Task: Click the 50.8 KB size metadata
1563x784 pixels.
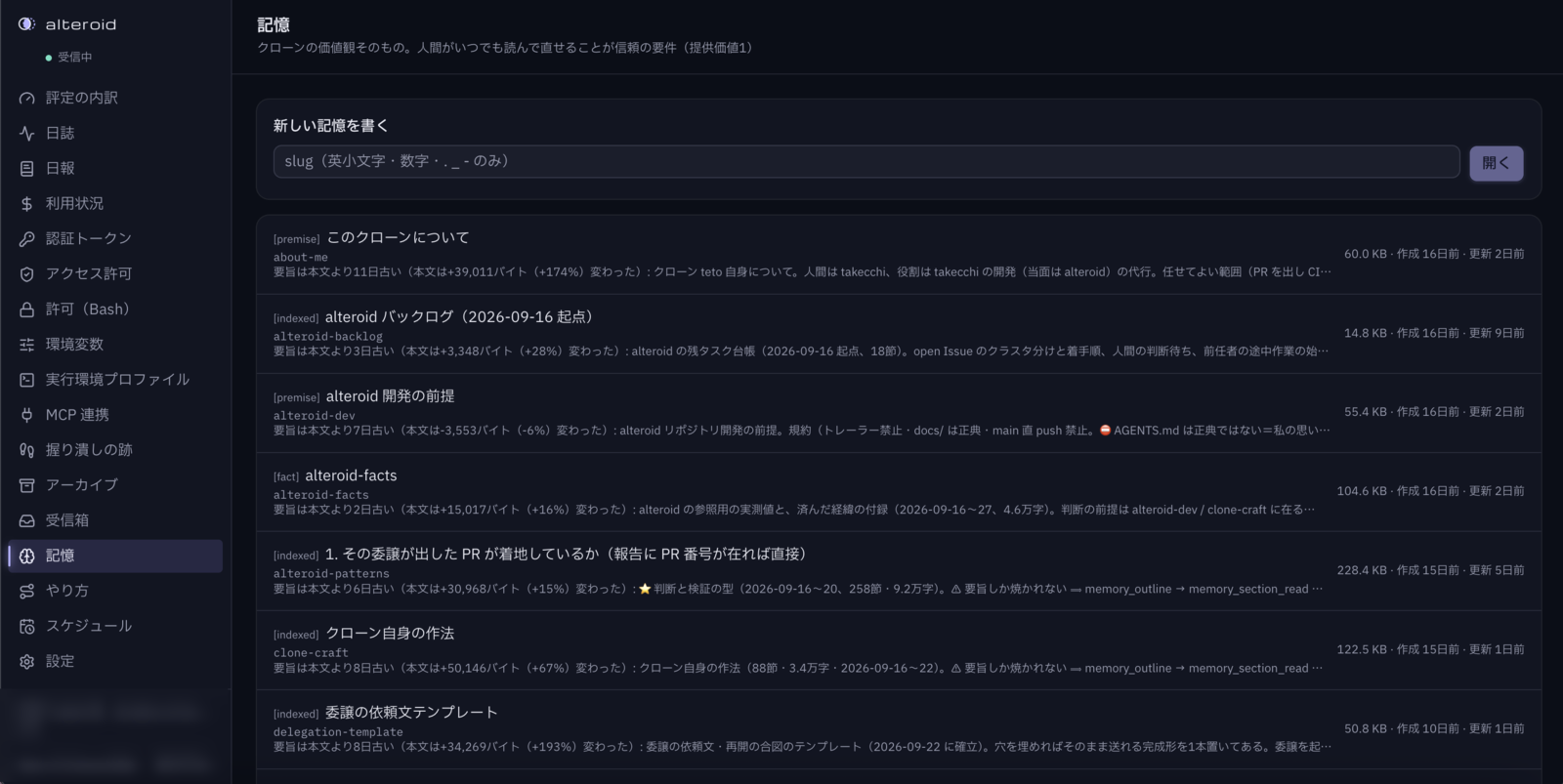Action: click(1366, 728)
